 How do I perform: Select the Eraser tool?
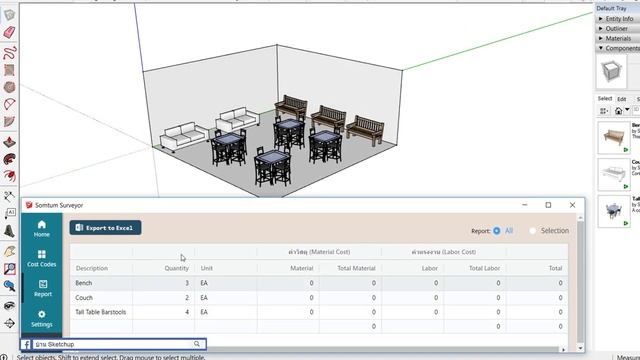click(x=9, y=32)
